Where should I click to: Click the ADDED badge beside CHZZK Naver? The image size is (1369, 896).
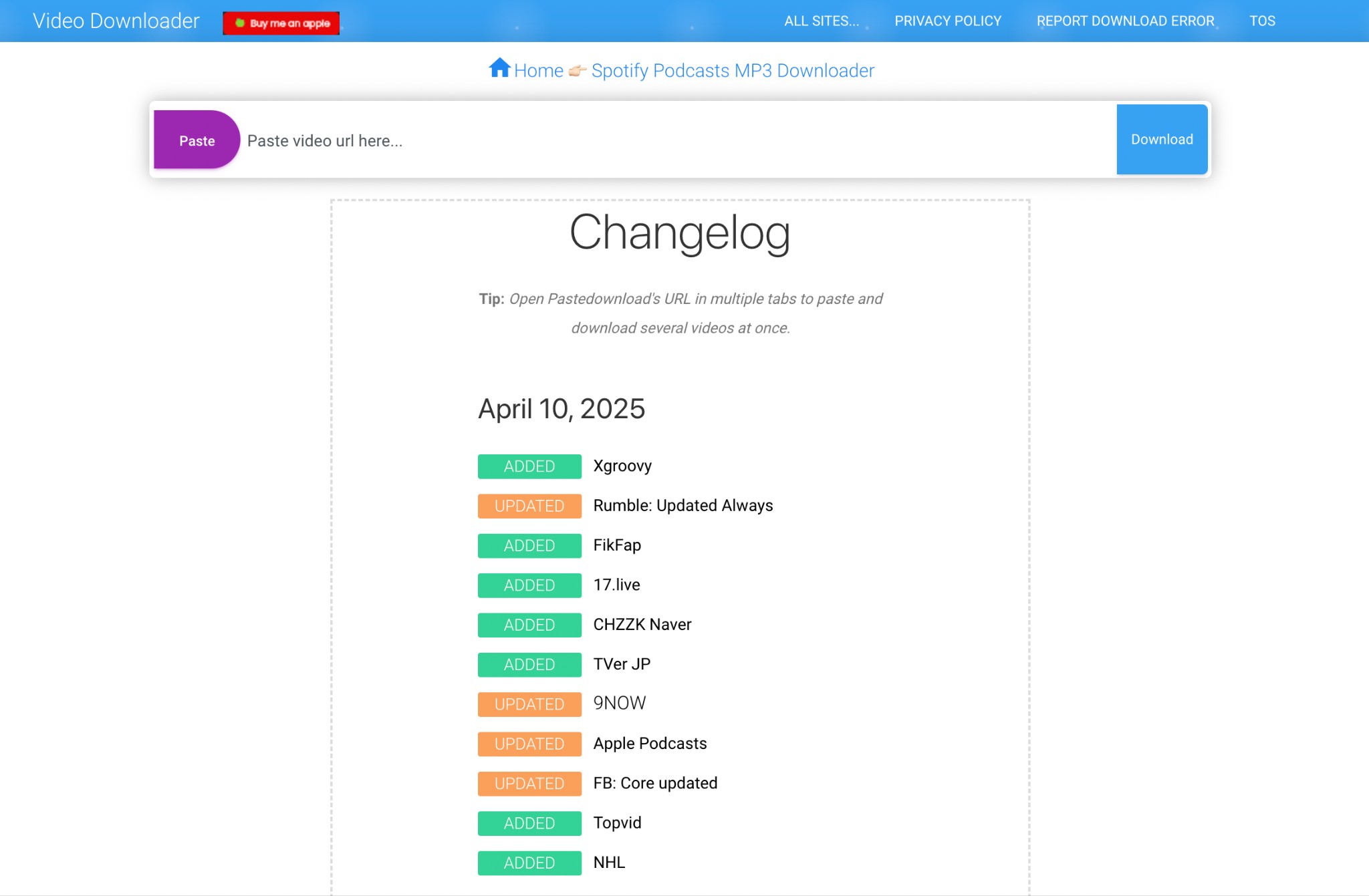529,625
